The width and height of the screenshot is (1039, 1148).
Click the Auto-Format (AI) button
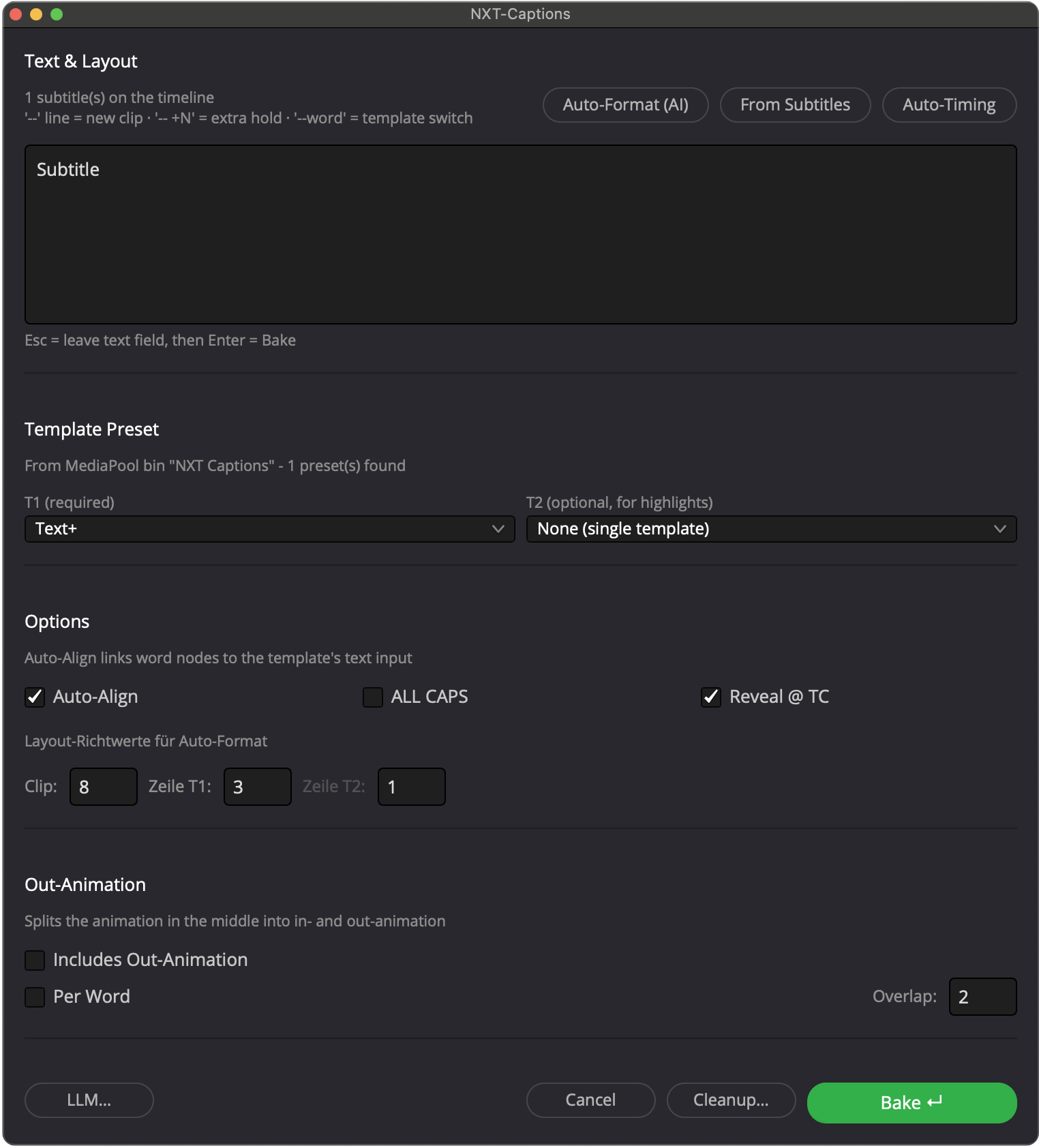click(x=625, y=105)
